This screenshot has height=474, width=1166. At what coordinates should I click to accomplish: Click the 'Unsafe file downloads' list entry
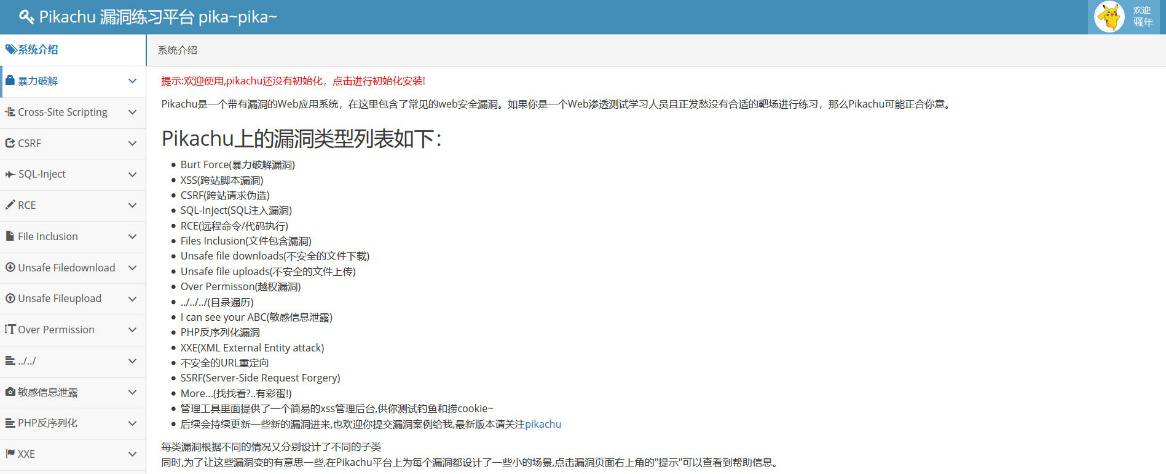tap(274, 256)
